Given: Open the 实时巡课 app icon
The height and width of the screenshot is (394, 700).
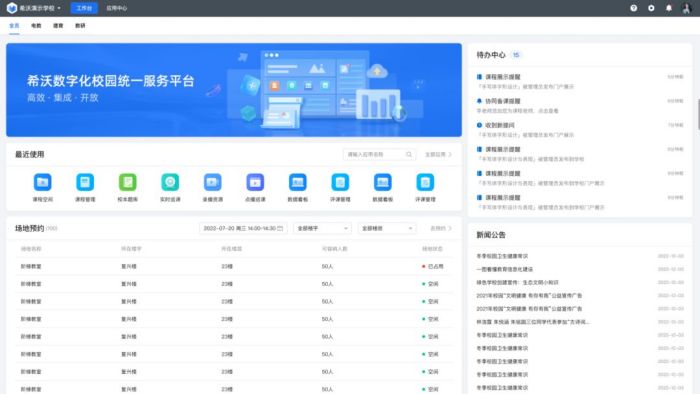Looking at the screenshot, I should [x=170, y=182].
